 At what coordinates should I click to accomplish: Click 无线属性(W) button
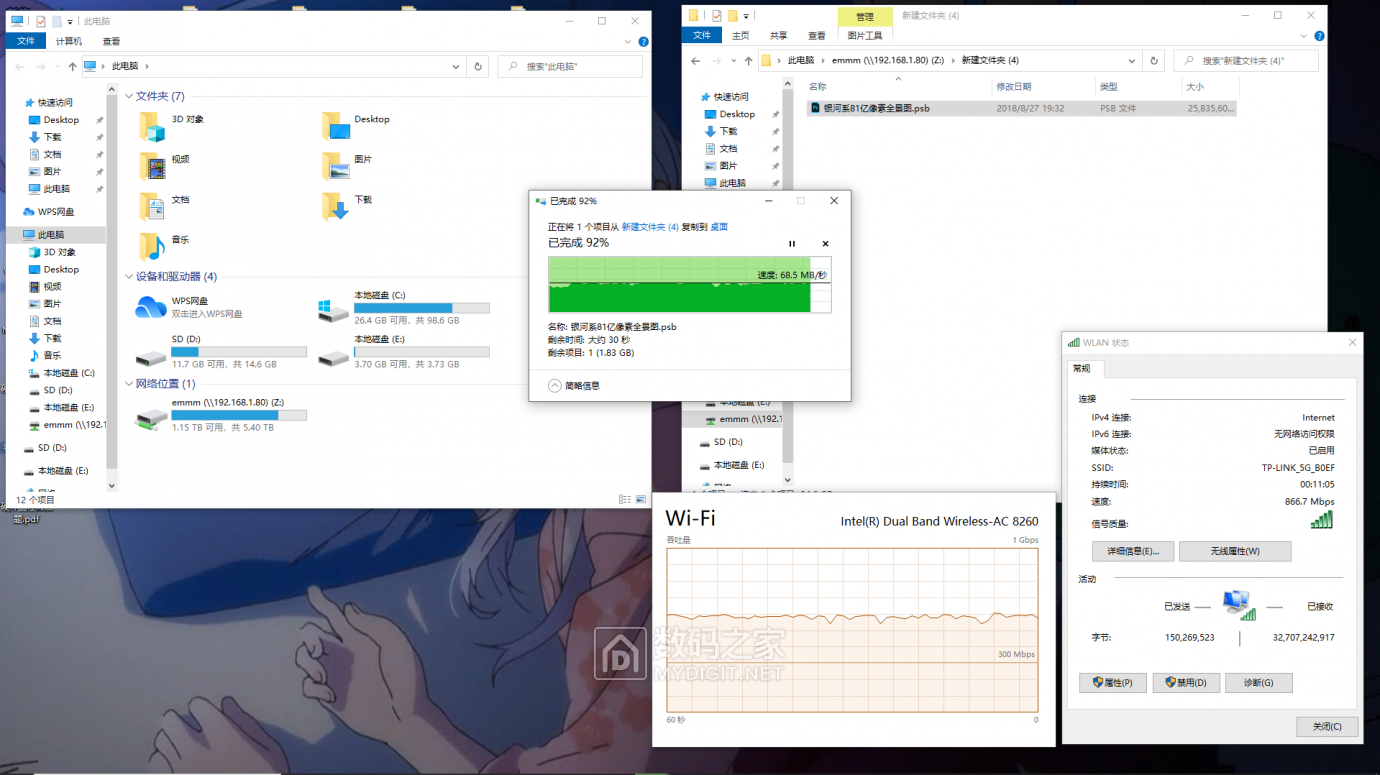point(1235,551)
